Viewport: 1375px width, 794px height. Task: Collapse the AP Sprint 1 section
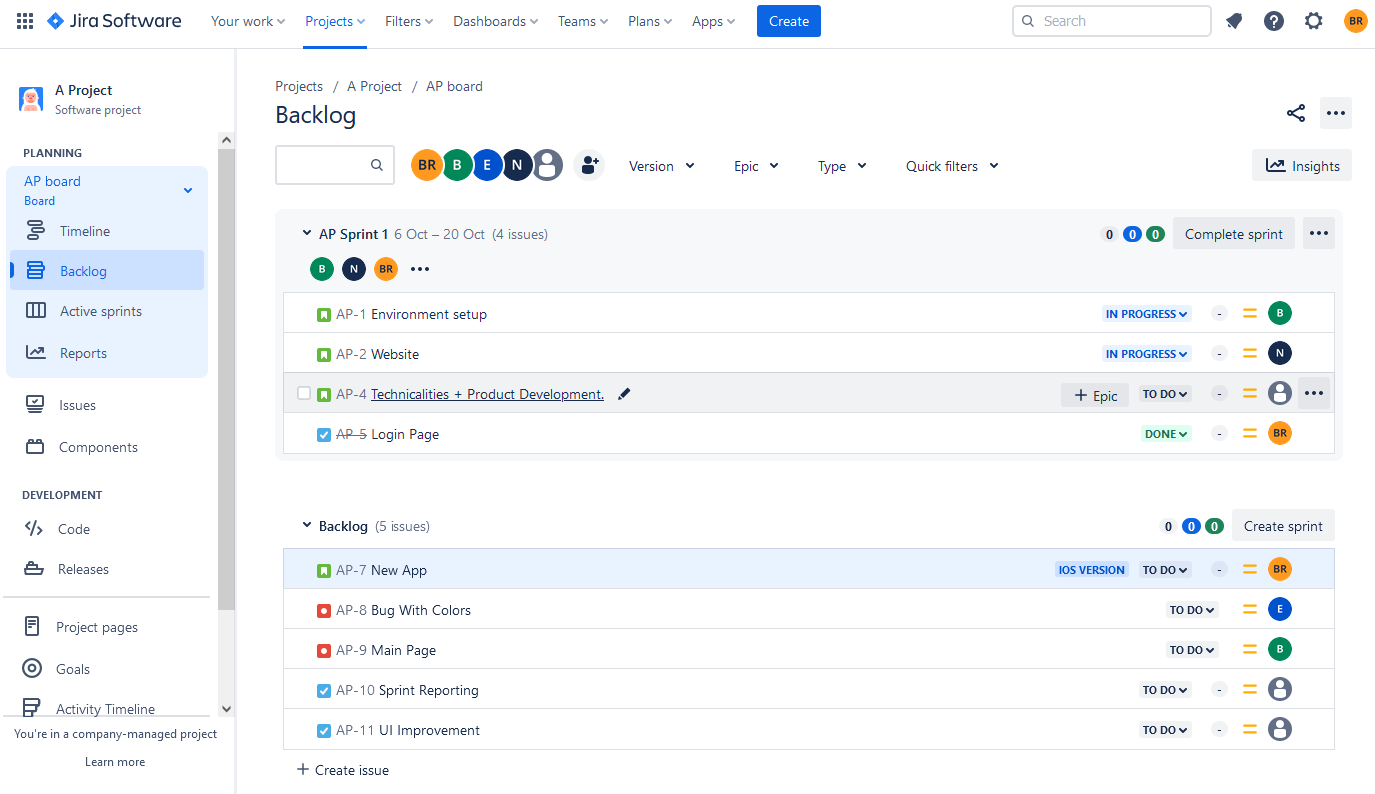pyautogui.click(x=306, y=232)
